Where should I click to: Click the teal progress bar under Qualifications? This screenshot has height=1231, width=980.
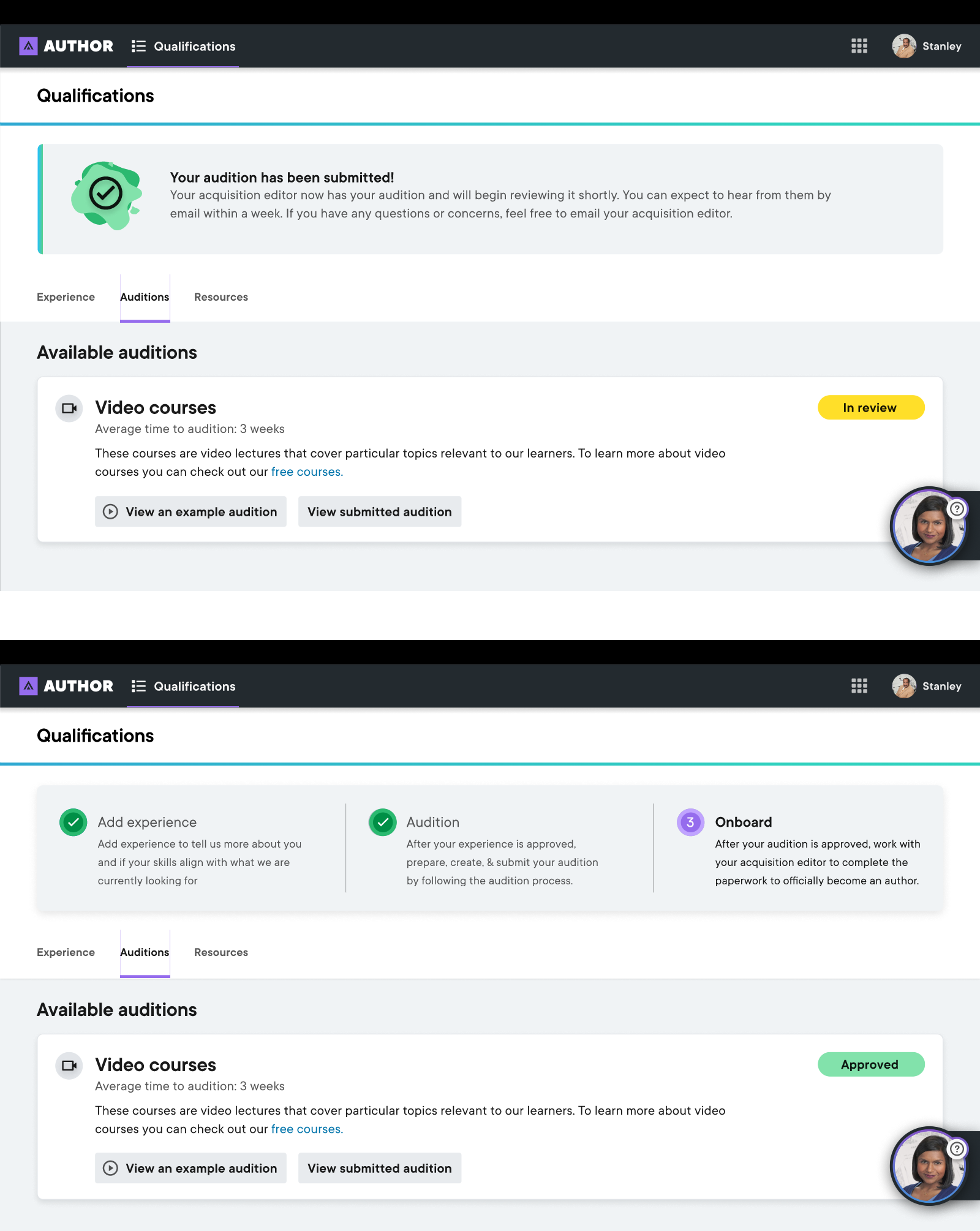pos(490,124)
